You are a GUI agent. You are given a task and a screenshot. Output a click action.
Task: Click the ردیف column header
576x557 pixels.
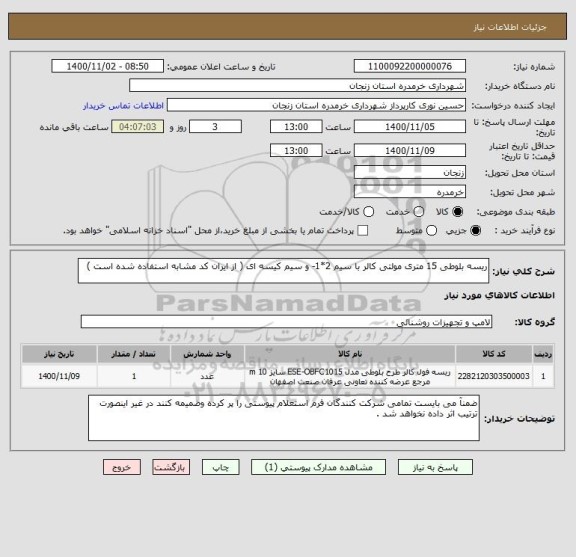click(543, 354)
